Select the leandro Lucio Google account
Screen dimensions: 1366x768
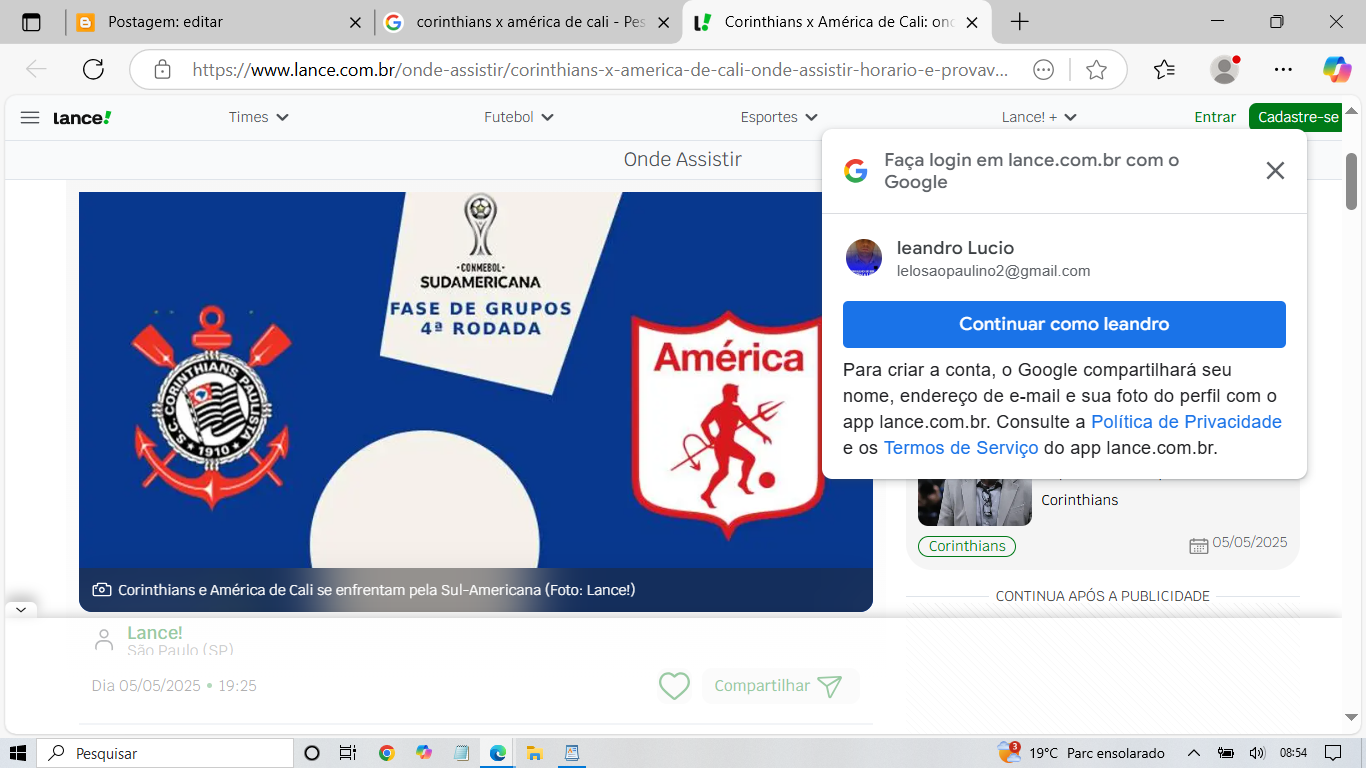coord(1064,258)
